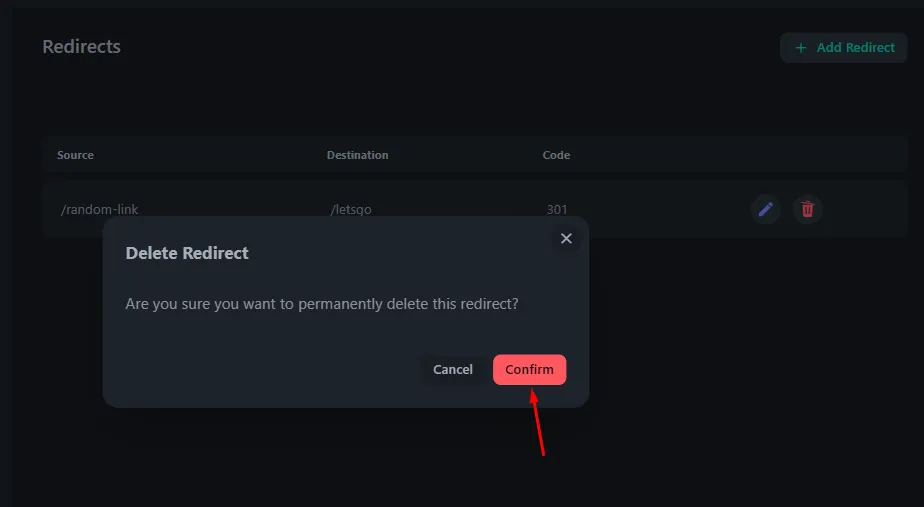Confirm deletion of the redirect
This screenshot has width=924, height=507.
pos(529,370)
